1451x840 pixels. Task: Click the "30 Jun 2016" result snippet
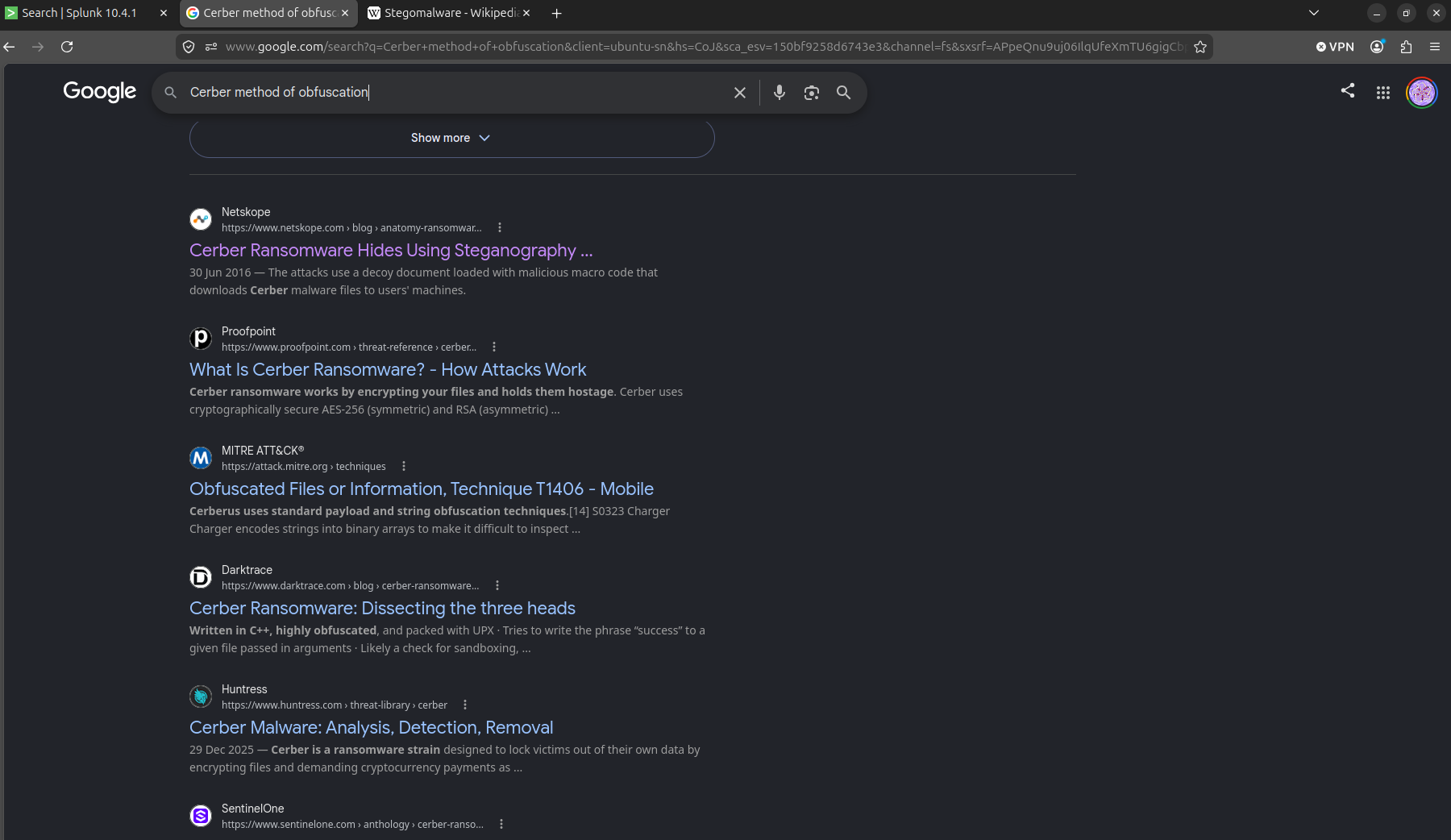423,281
